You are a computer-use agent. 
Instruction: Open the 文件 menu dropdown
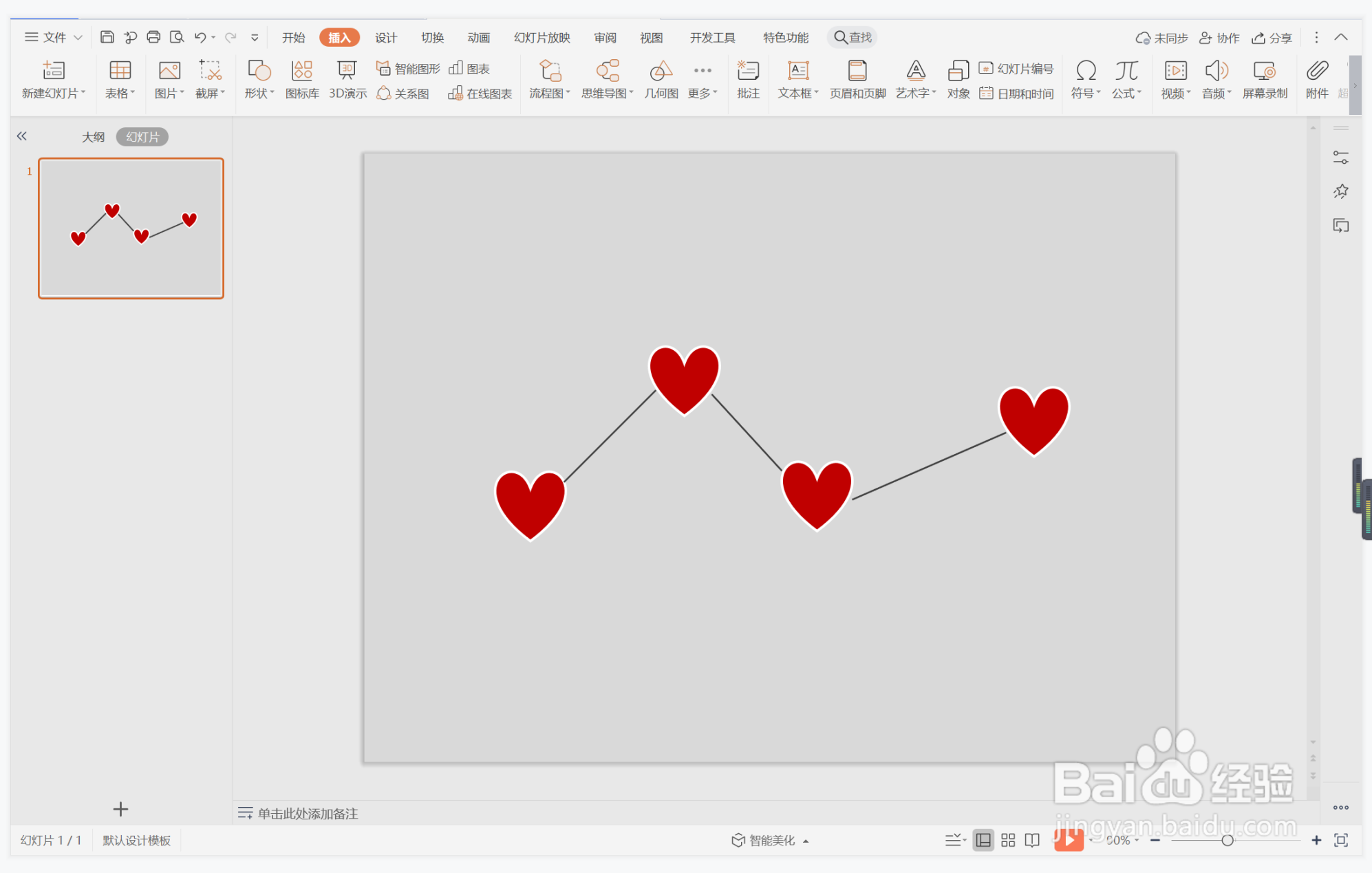54,37
